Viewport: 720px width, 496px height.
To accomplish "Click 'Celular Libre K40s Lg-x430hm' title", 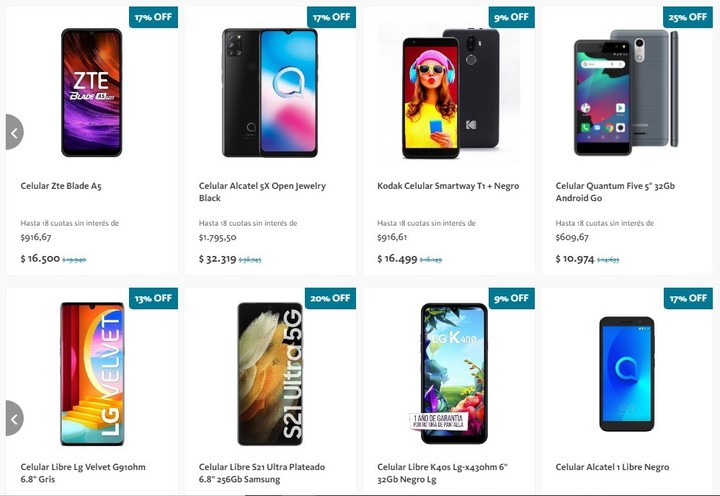I will tap(442, 473).
